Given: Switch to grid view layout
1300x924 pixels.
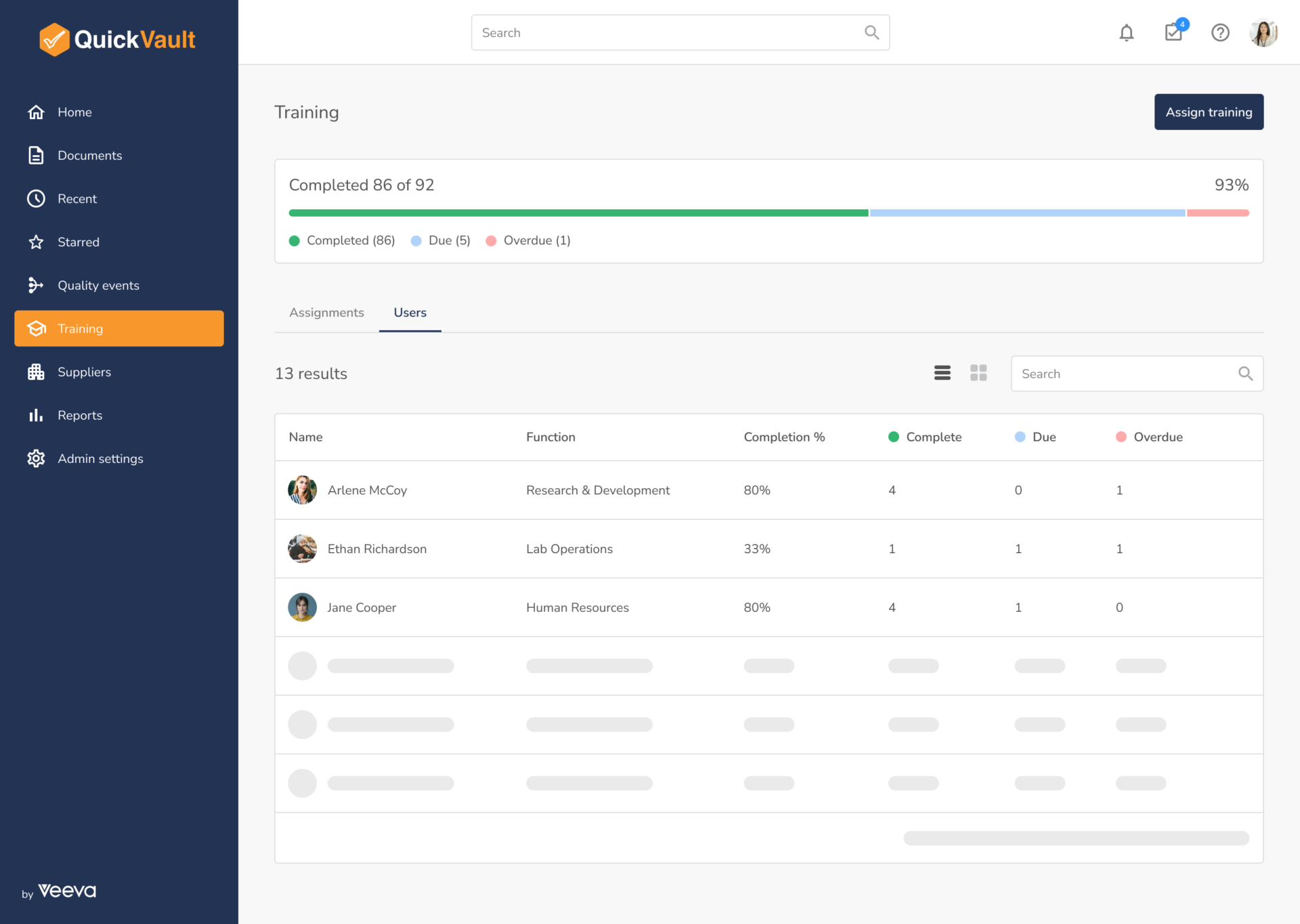Looking at the screenshot, I should point(978,373).
